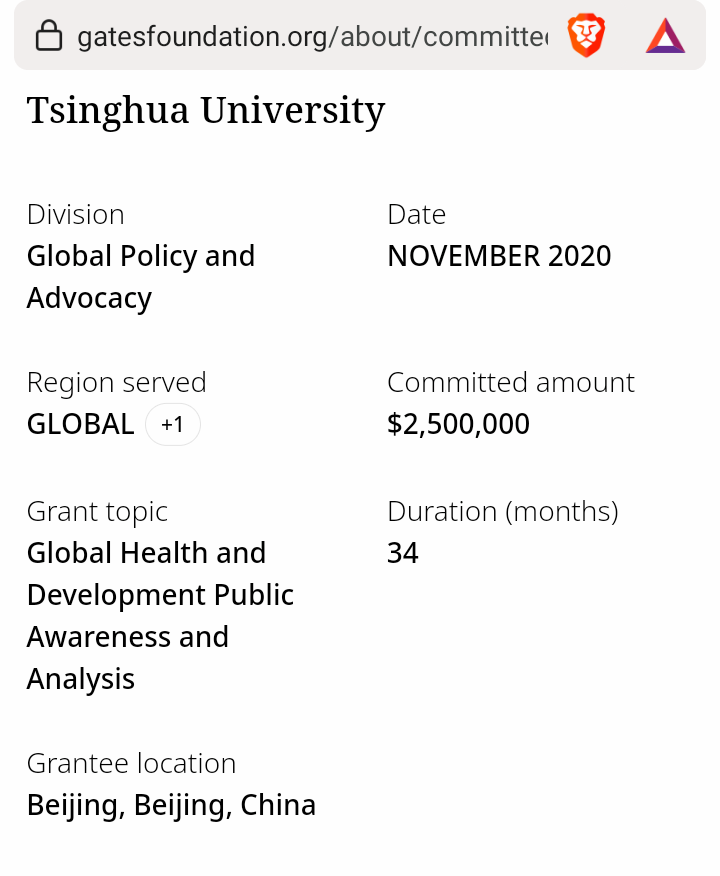Image resolution: width=720 pixels, height=876 pixels.
Task: Click the Division label
Action: point(76,215)
